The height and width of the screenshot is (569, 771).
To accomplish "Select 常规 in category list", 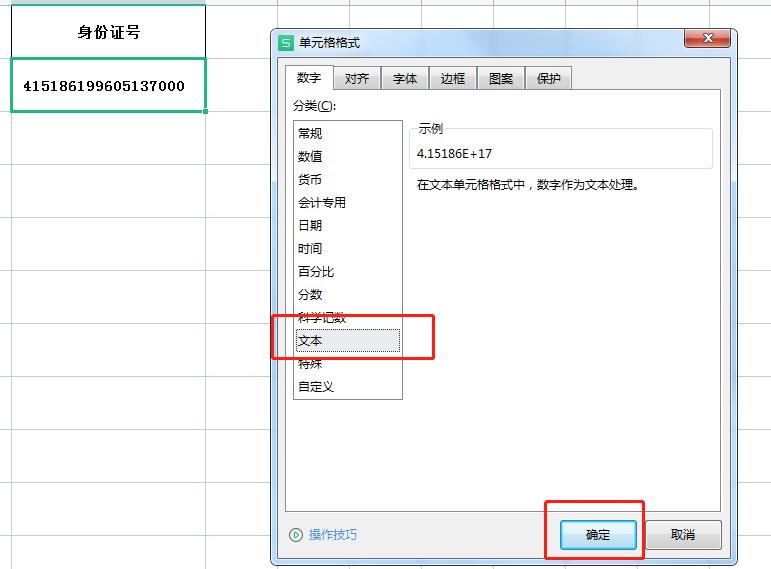I will coord(348,133).
